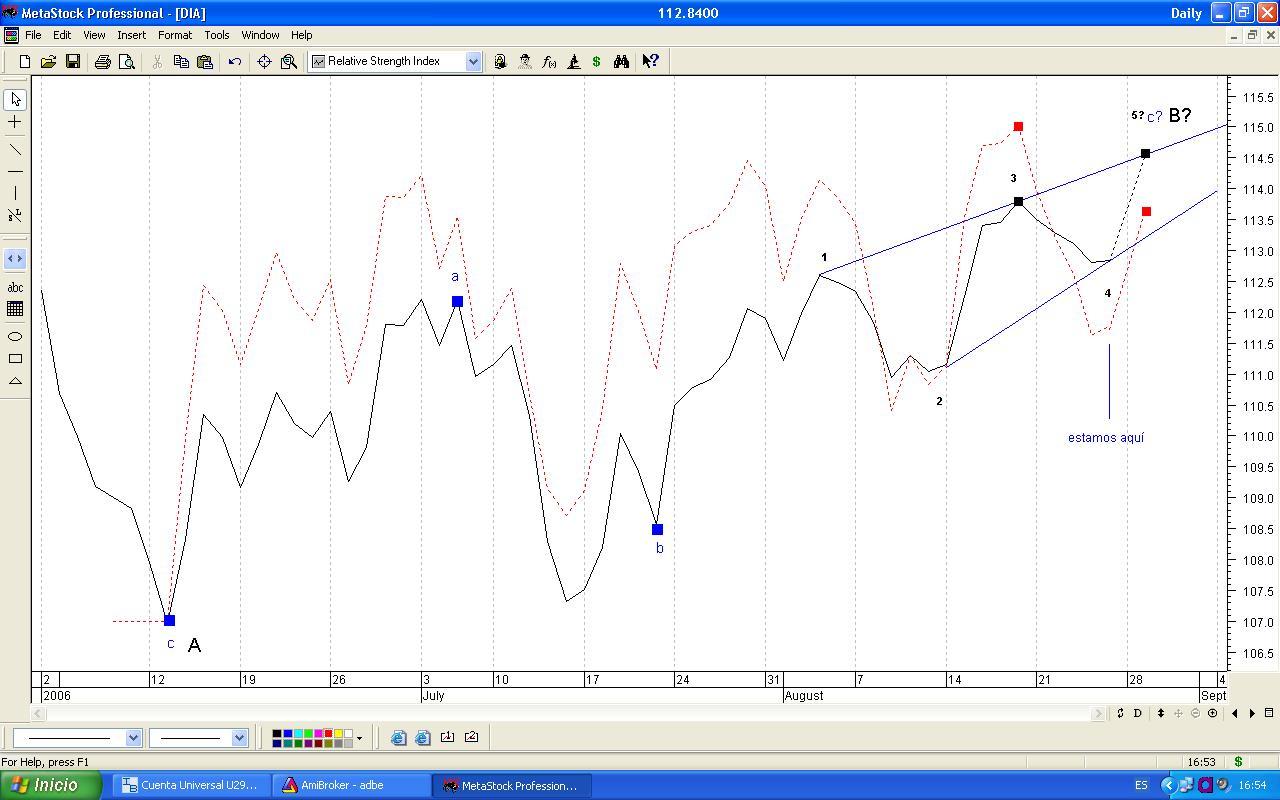Select the crosshair plus drawing tool
Image resolution: width=1280 pixels, height=800 pixels.
click(15, 122)
